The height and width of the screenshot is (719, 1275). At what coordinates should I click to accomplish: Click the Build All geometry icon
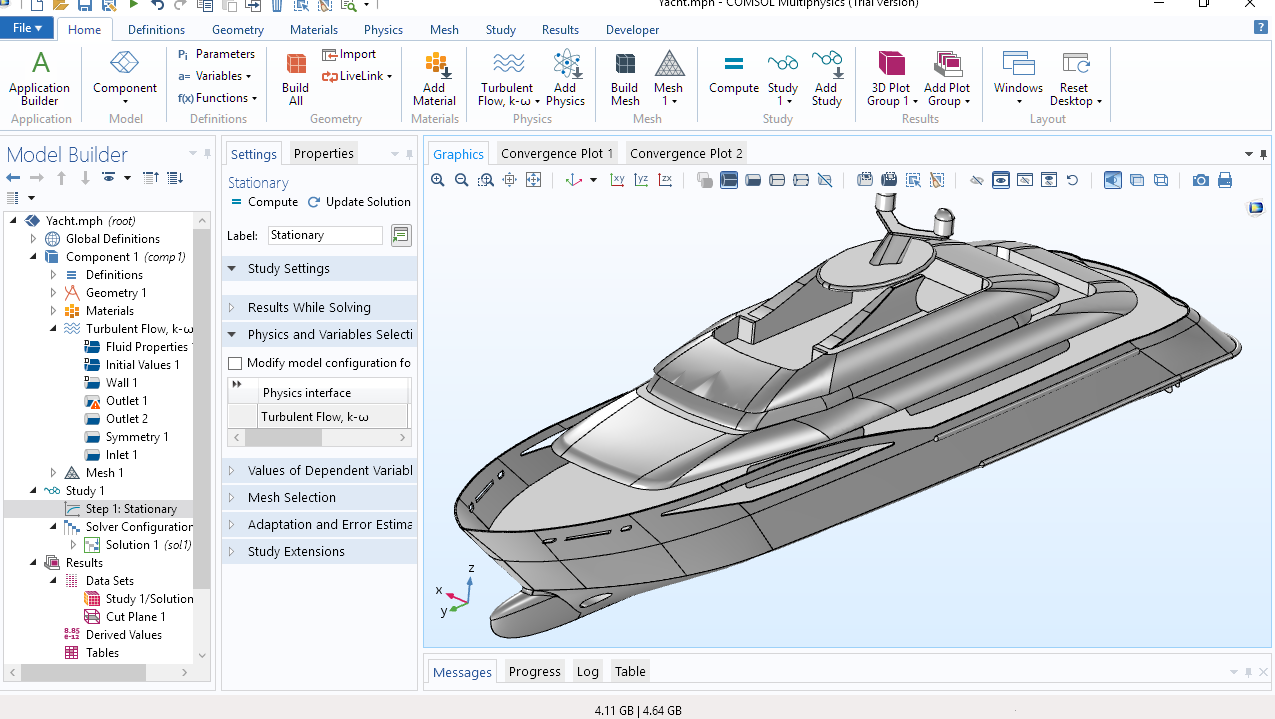(296, 78)
